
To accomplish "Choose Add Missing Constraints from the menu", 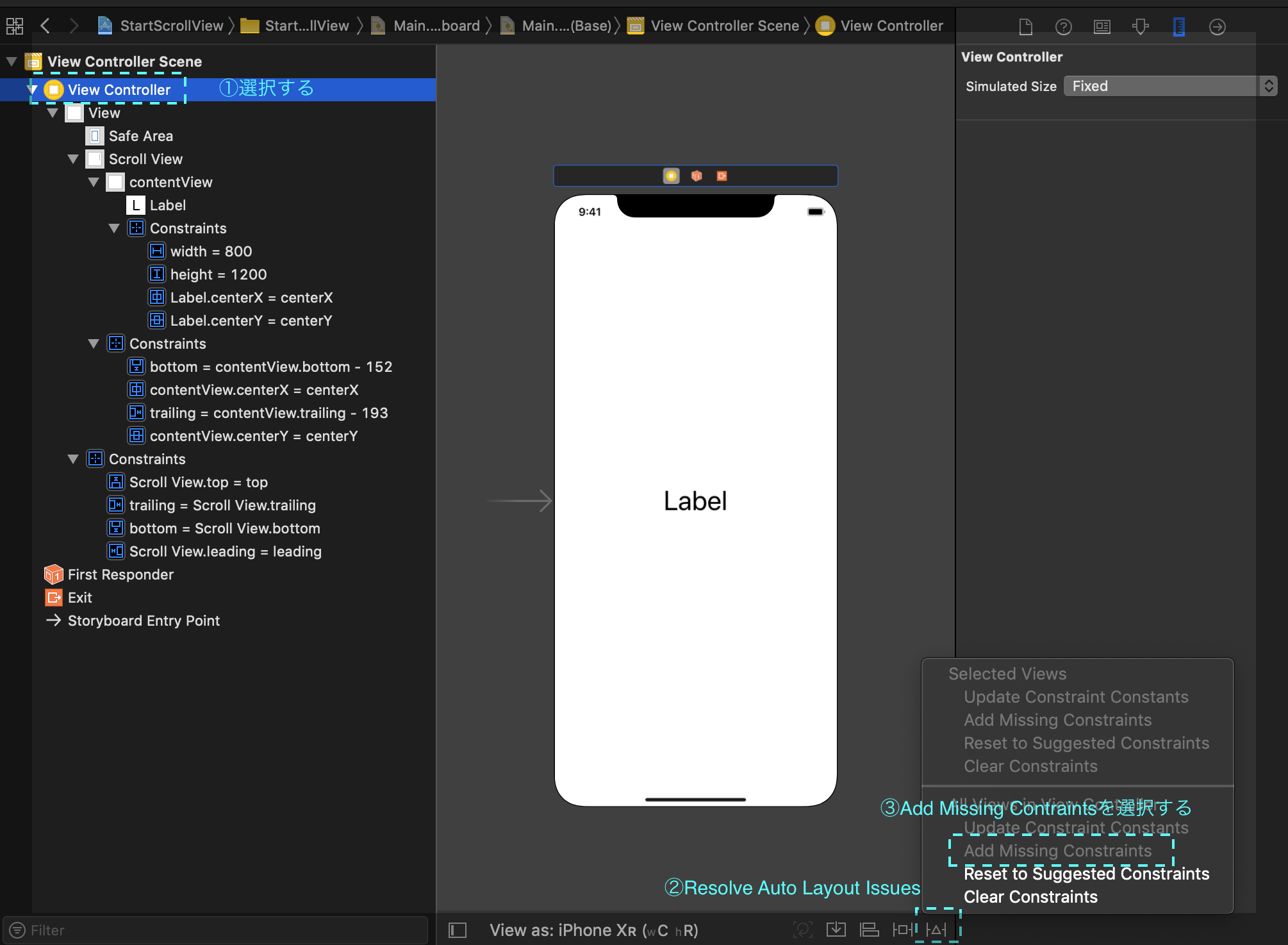I will point(1057,851).
